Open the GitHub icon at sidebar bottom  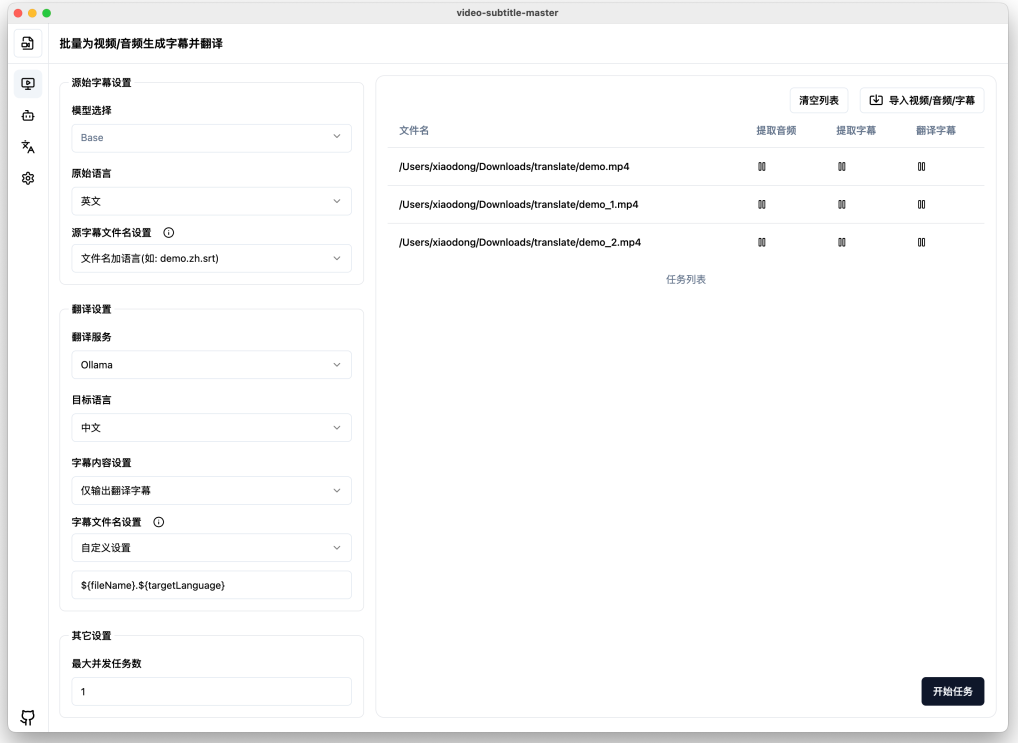point(28,717)
